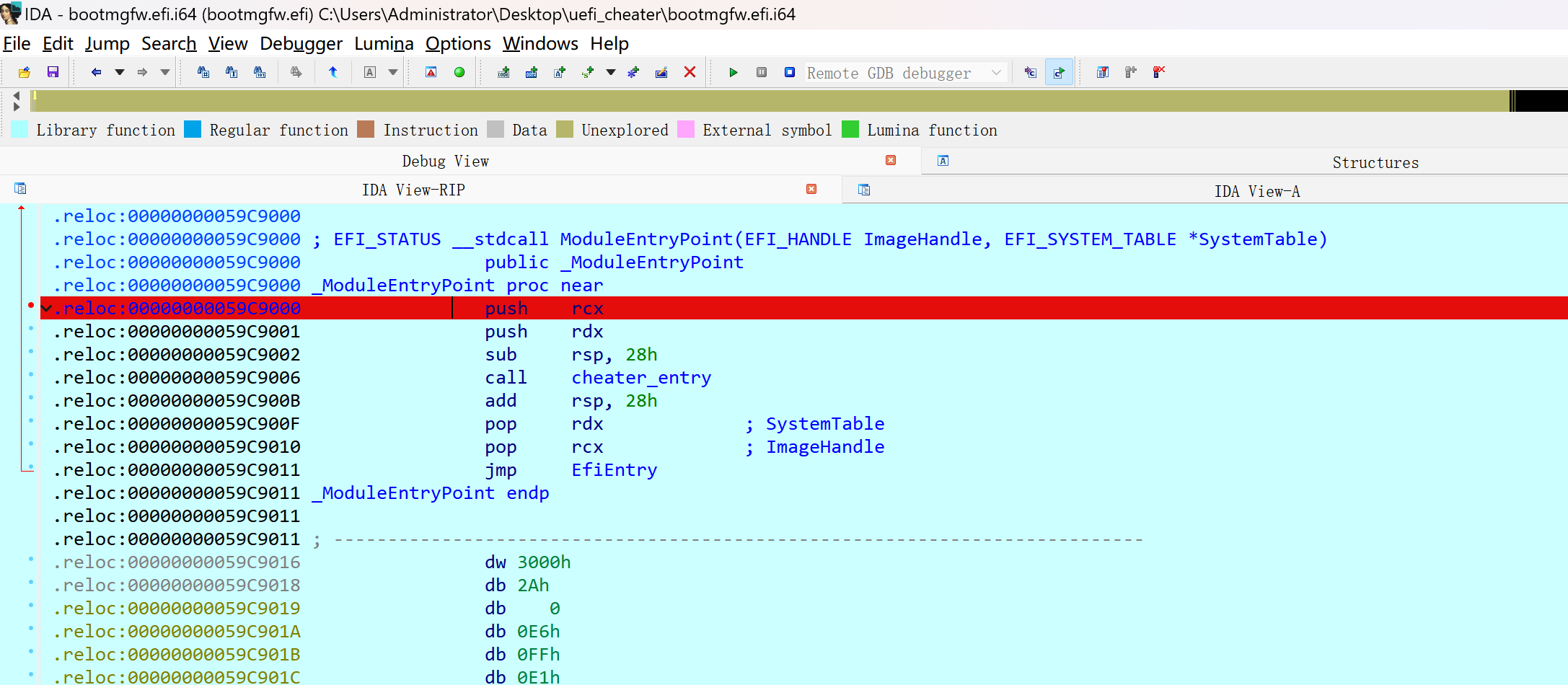Image resolution: width=1568 pixels, height=685 pixels.
Task: Click the Lumina function green swatch
Action: [x=850, y=129]
